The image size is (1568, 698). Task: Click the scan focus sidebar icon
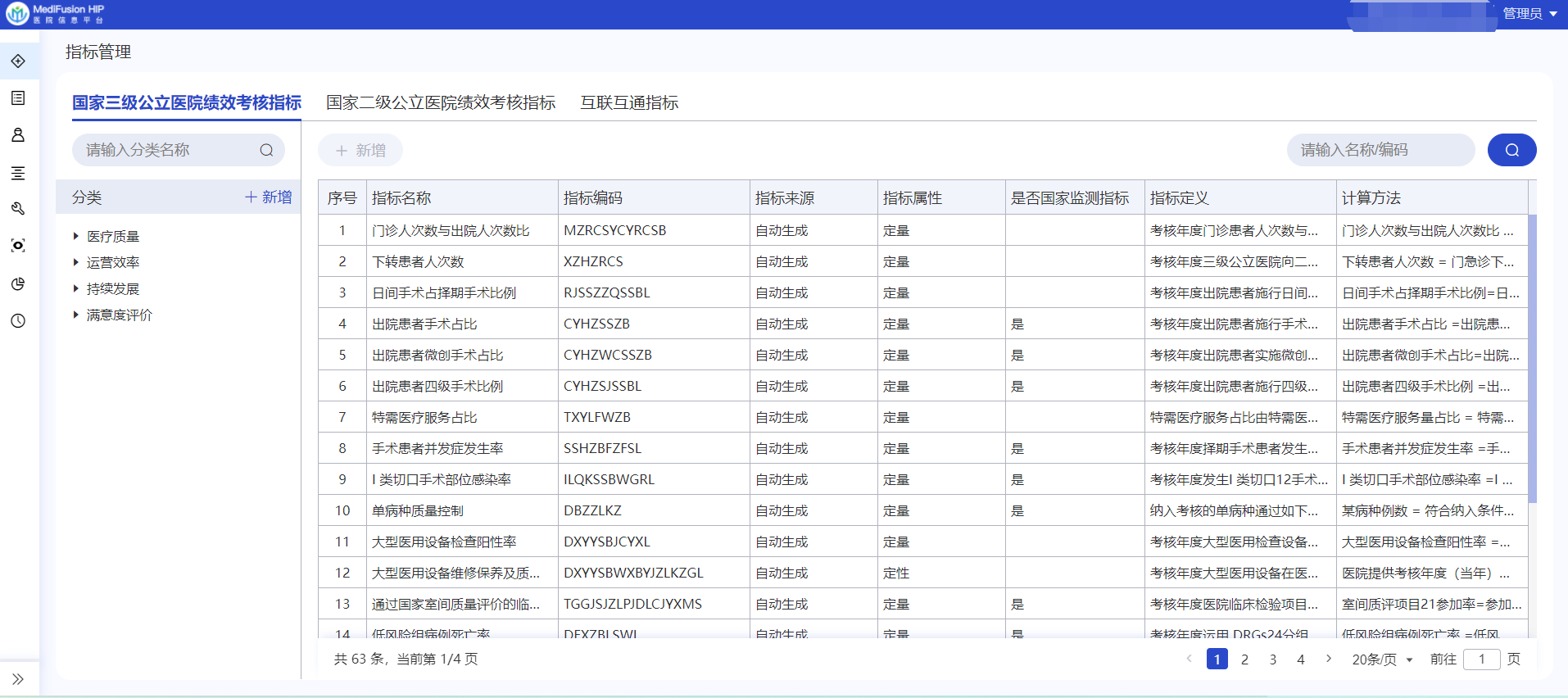18,246
